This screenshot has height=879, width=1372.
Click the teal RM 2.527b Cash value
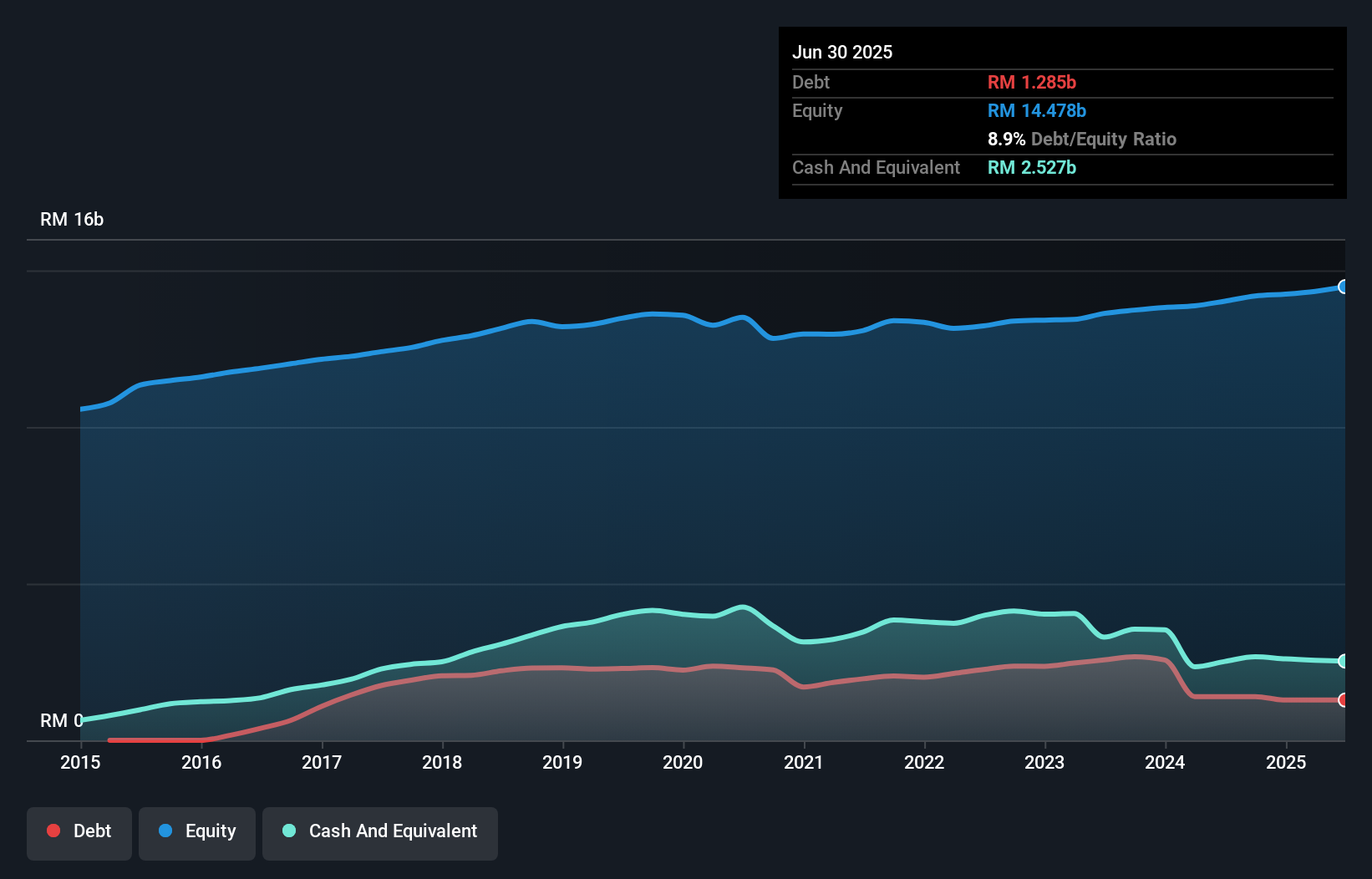pos(1031,167)
